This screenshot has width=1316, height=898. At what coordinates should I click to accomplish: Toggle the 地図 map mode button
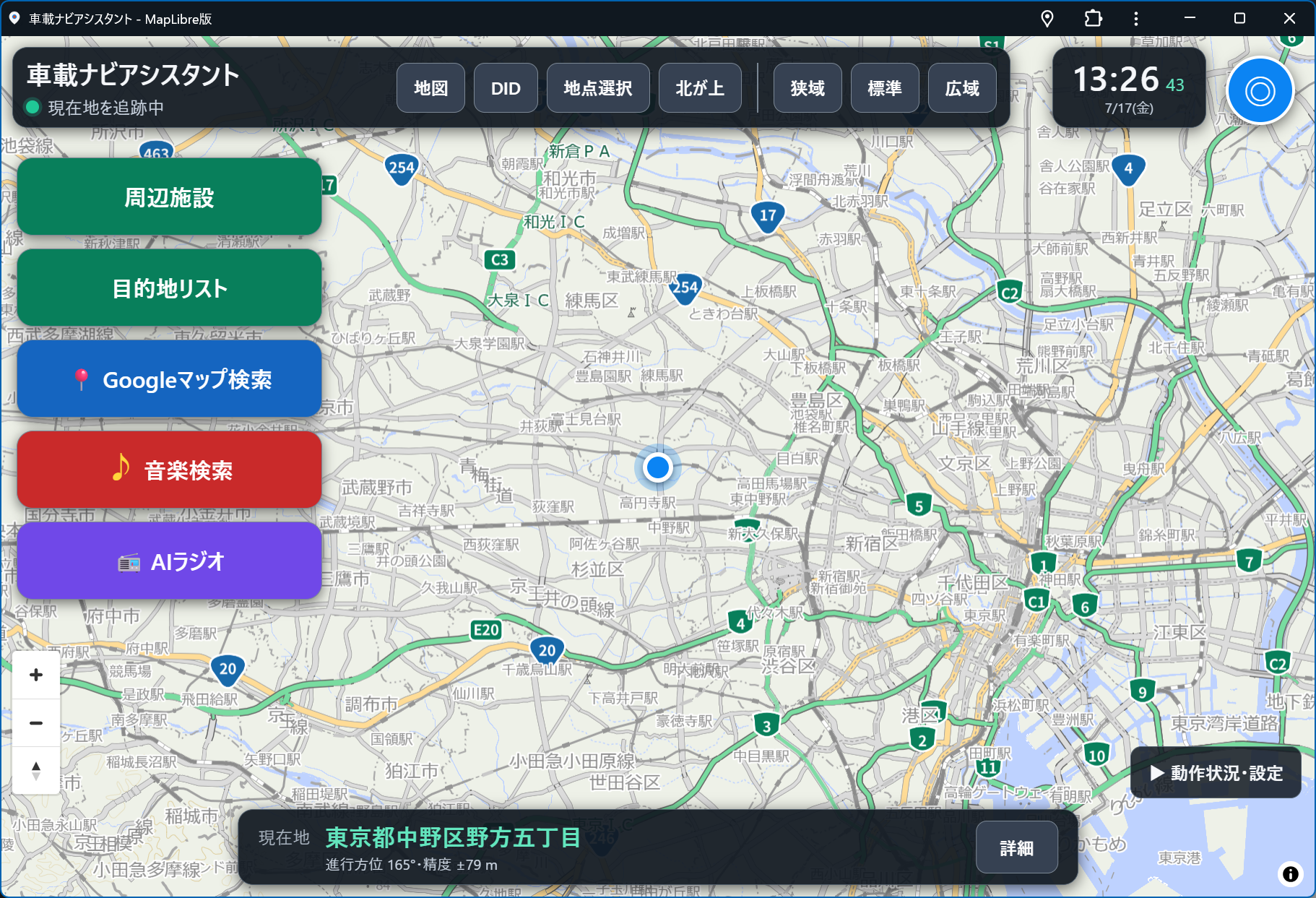430,88
